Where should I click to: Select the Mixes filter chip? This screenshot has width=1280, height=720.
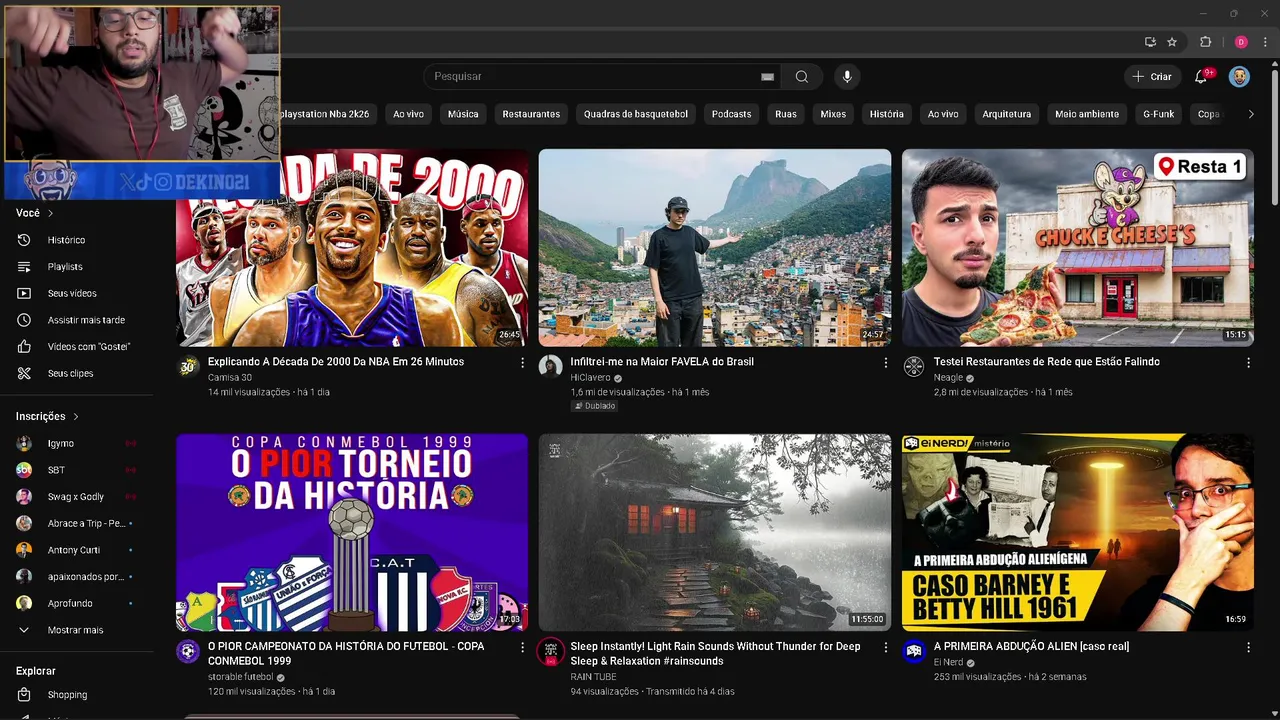(x=833, y=114)
